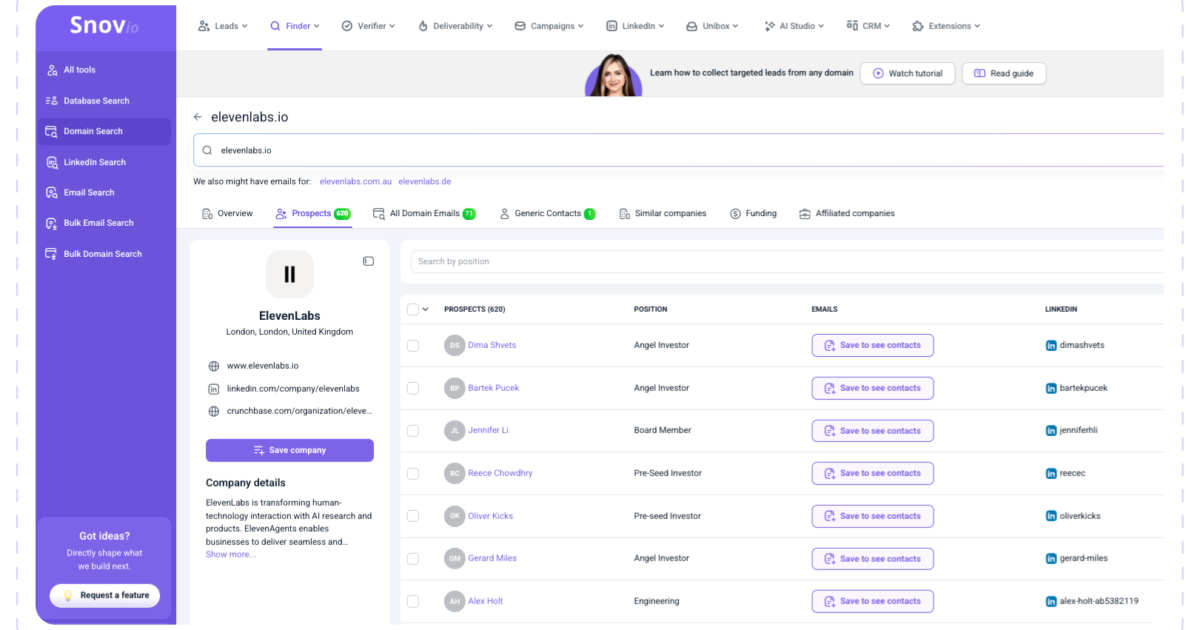
Task: Click Jennifer Li avatar initials
Action: click(455, 431)
